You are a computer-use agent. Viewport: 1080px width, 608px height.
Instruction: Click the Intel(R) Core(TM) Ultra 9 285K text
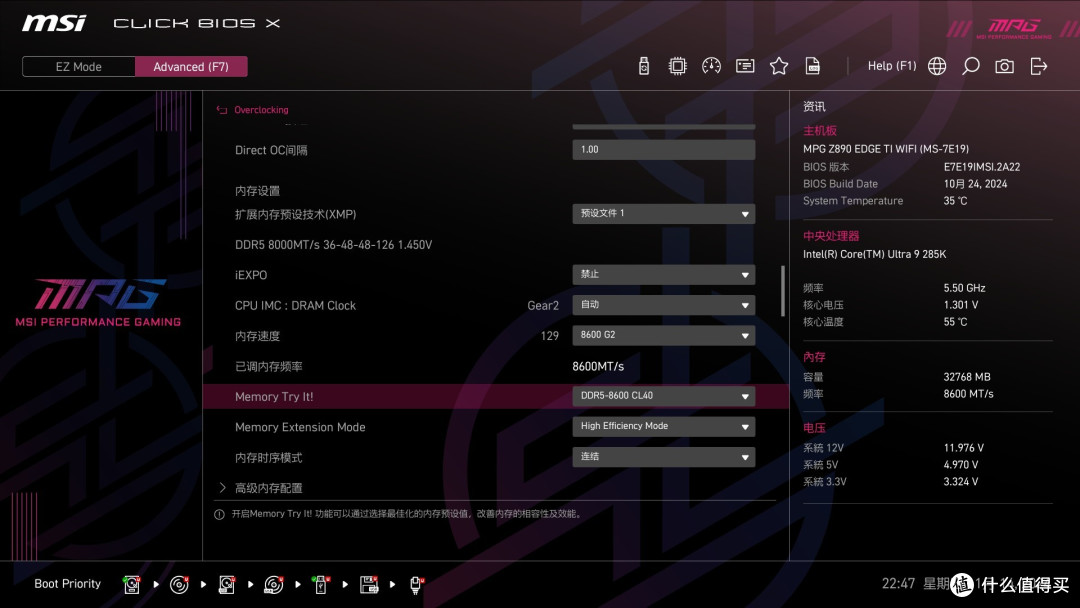875,254
